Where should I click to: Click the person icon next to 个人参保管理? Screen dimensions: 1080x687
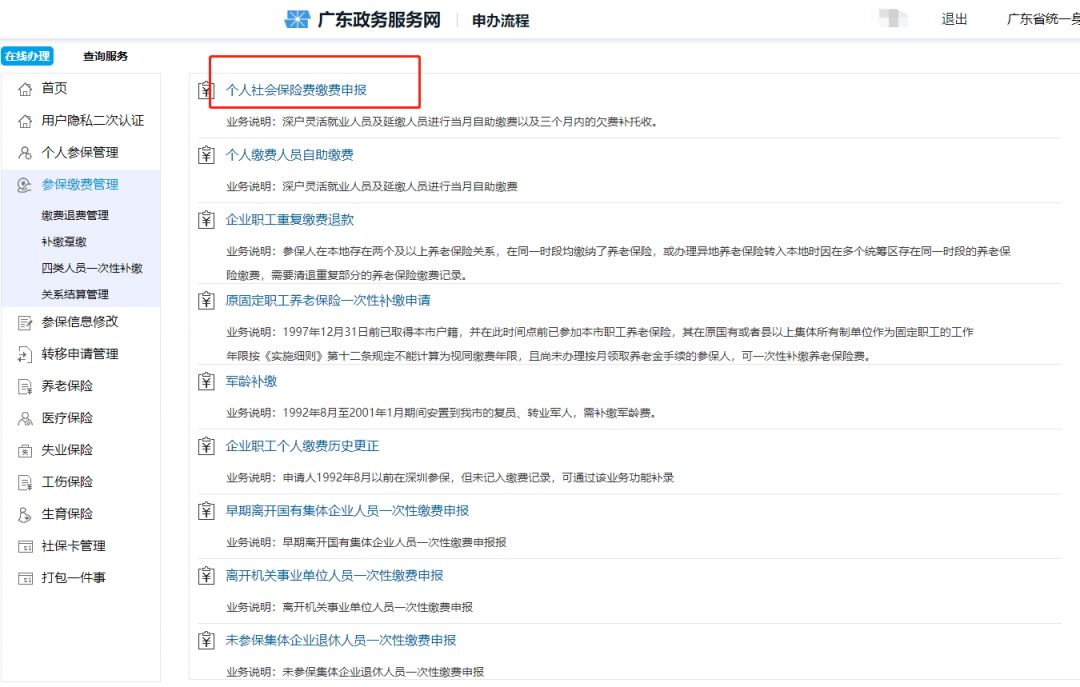pos(24,153)
